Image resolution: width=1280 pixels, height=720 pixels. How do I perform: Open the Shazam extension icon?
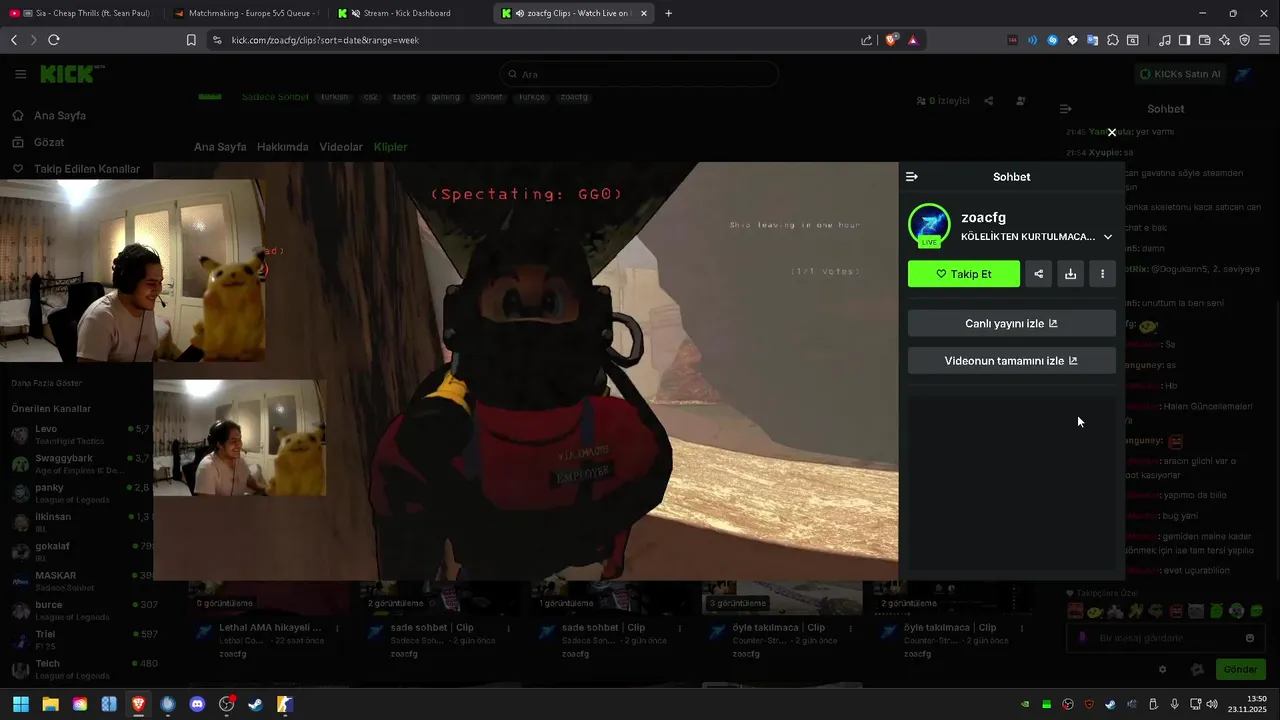[x=1052, y=40]
